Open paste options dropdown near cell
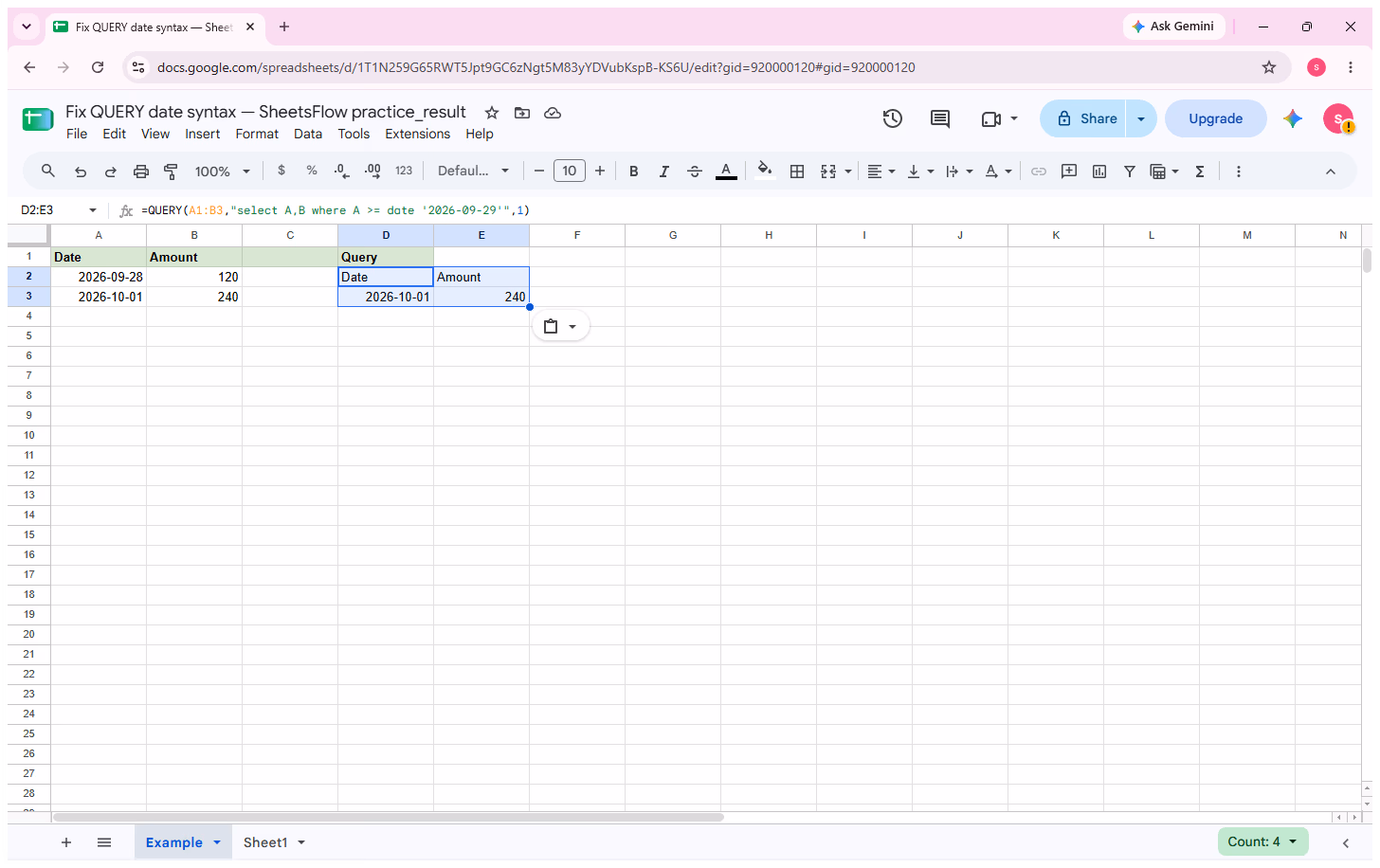Screen dimensions: 1380x868 coord(561,327)
